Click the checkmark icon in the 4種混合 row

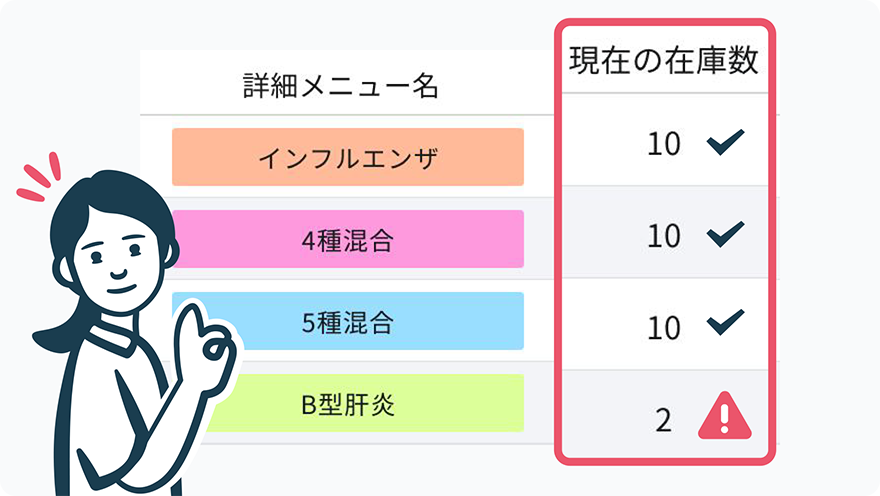point(725,234)
